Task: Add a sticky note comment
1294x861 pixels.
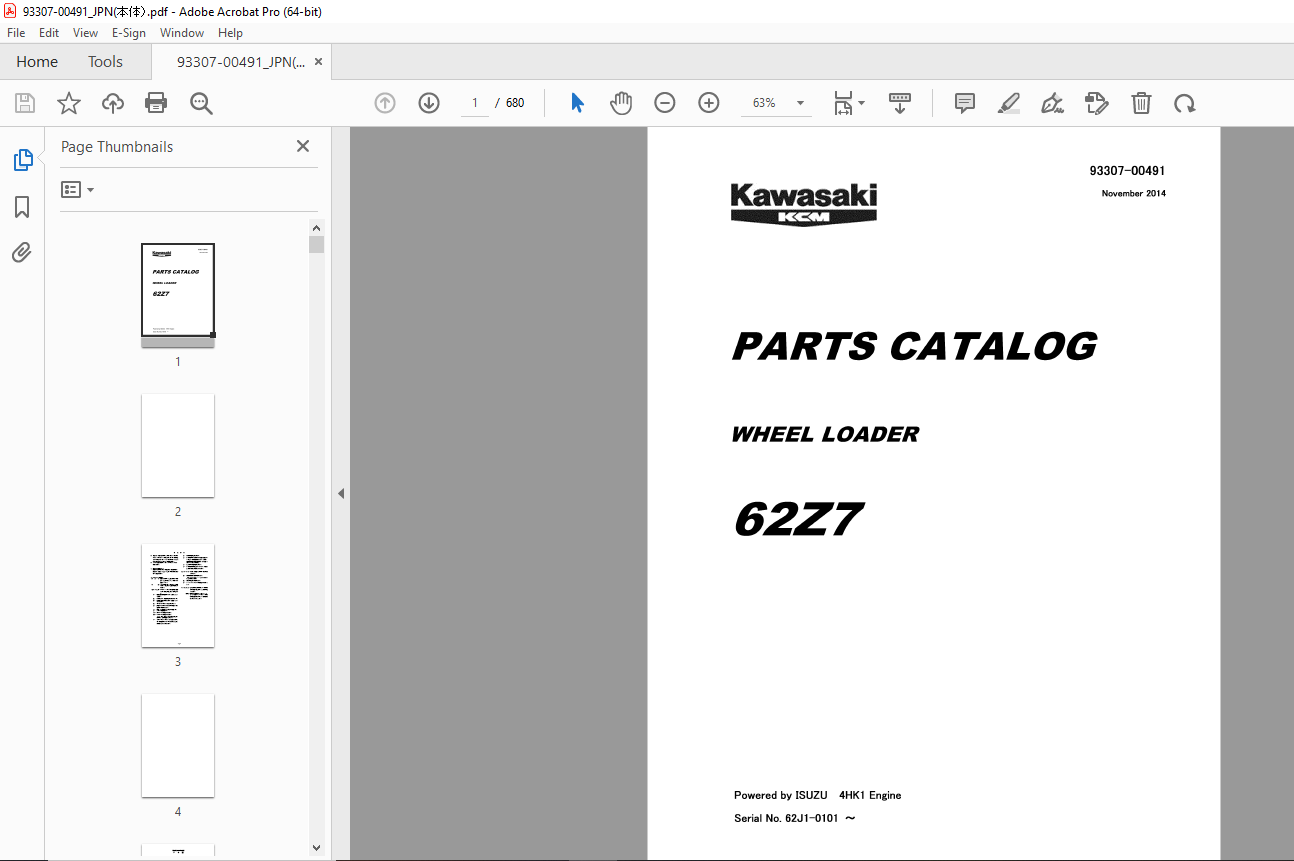Action: pos(965,103)
